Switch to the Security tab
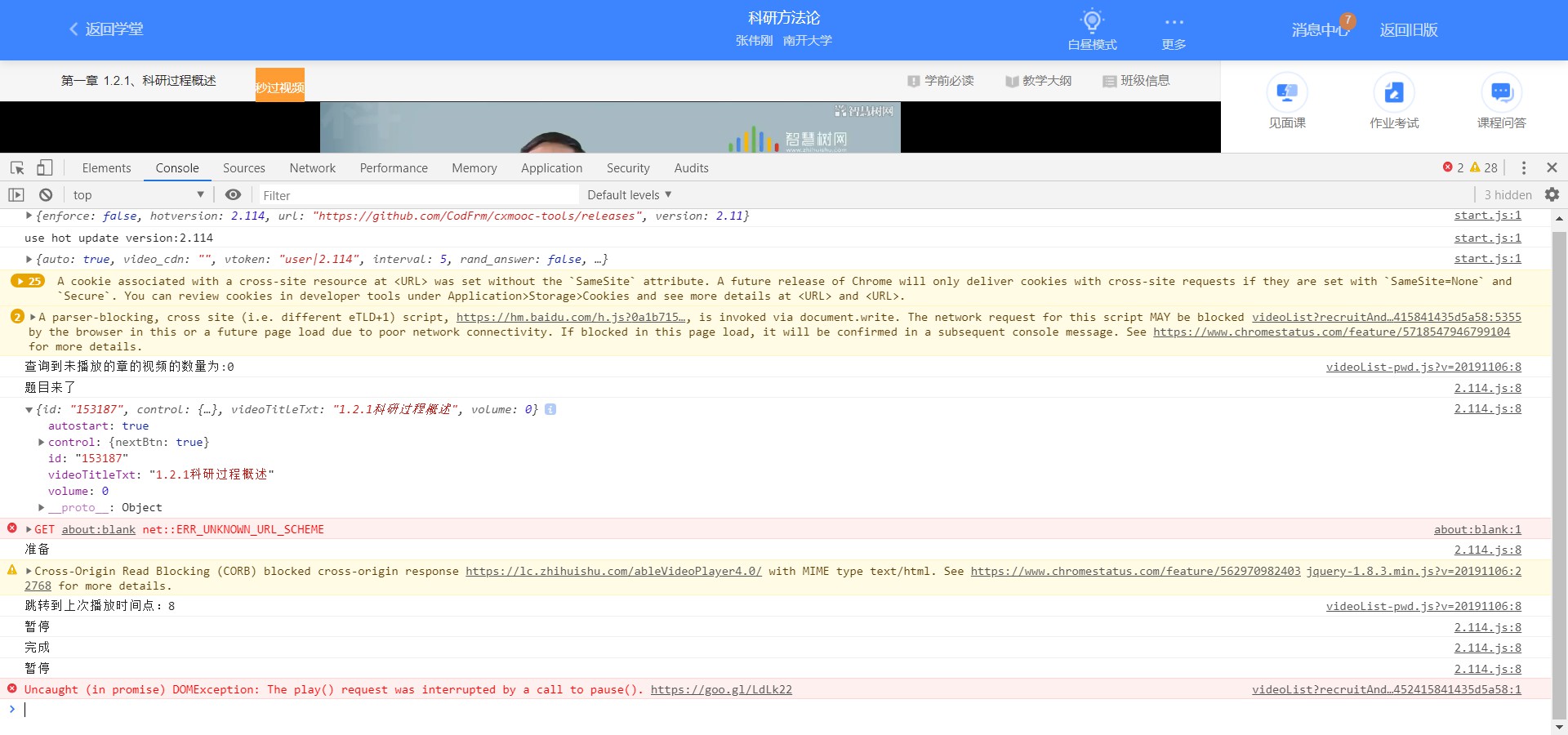Screen dimensions: 1568x735 [628, 168]
